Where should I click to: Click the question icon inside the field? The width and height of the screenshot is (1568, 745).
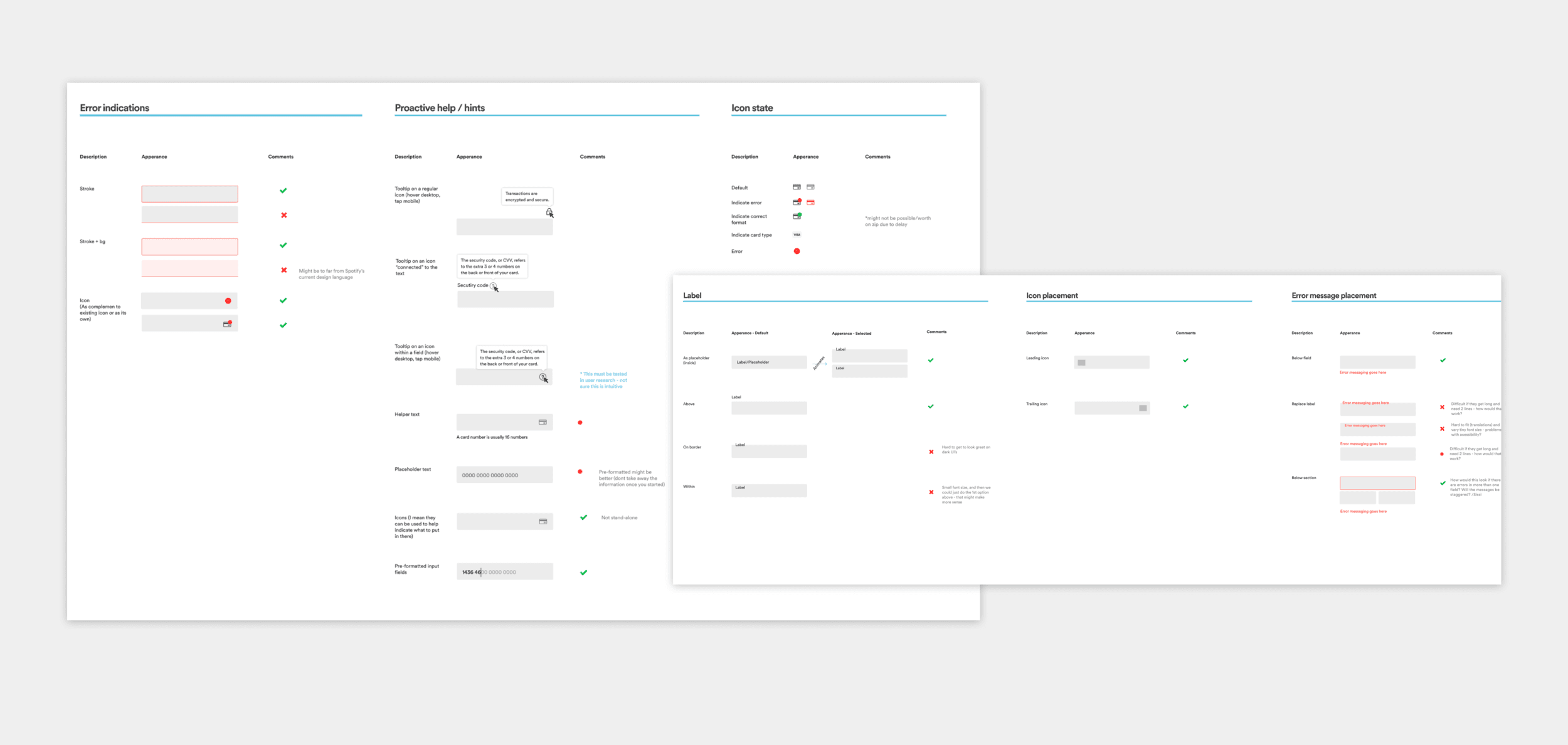pyautogui.click(x=543, y=377)
